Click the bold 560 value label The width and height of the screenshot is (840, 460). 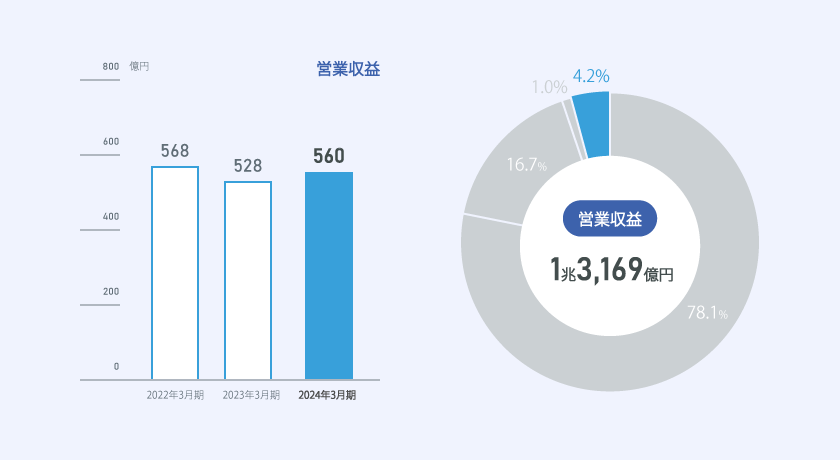329,156
